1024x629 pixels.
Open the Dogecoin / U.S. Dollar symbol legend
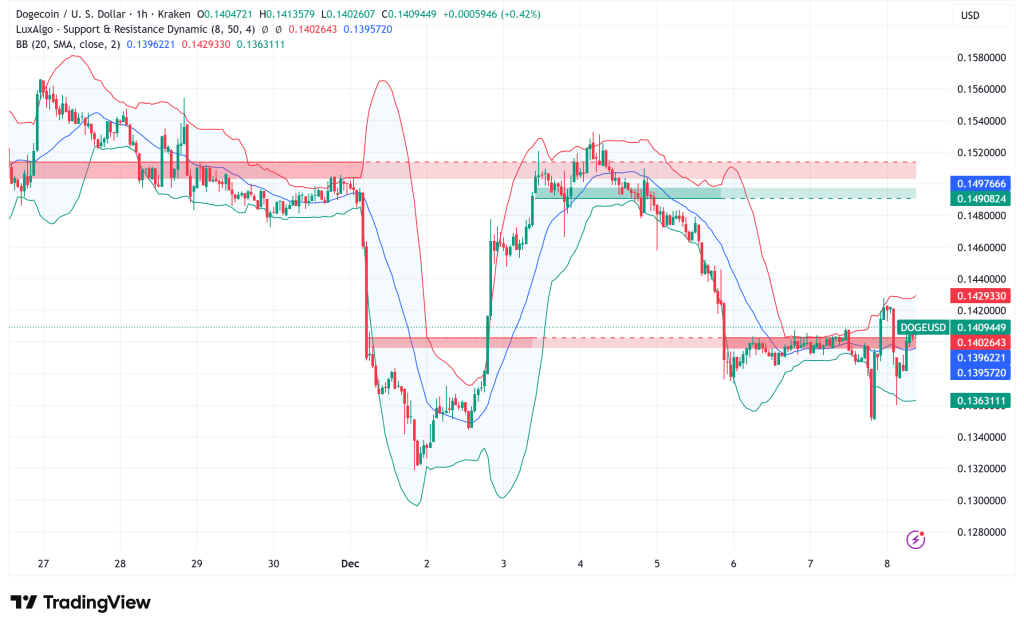(x=72, y=14)
